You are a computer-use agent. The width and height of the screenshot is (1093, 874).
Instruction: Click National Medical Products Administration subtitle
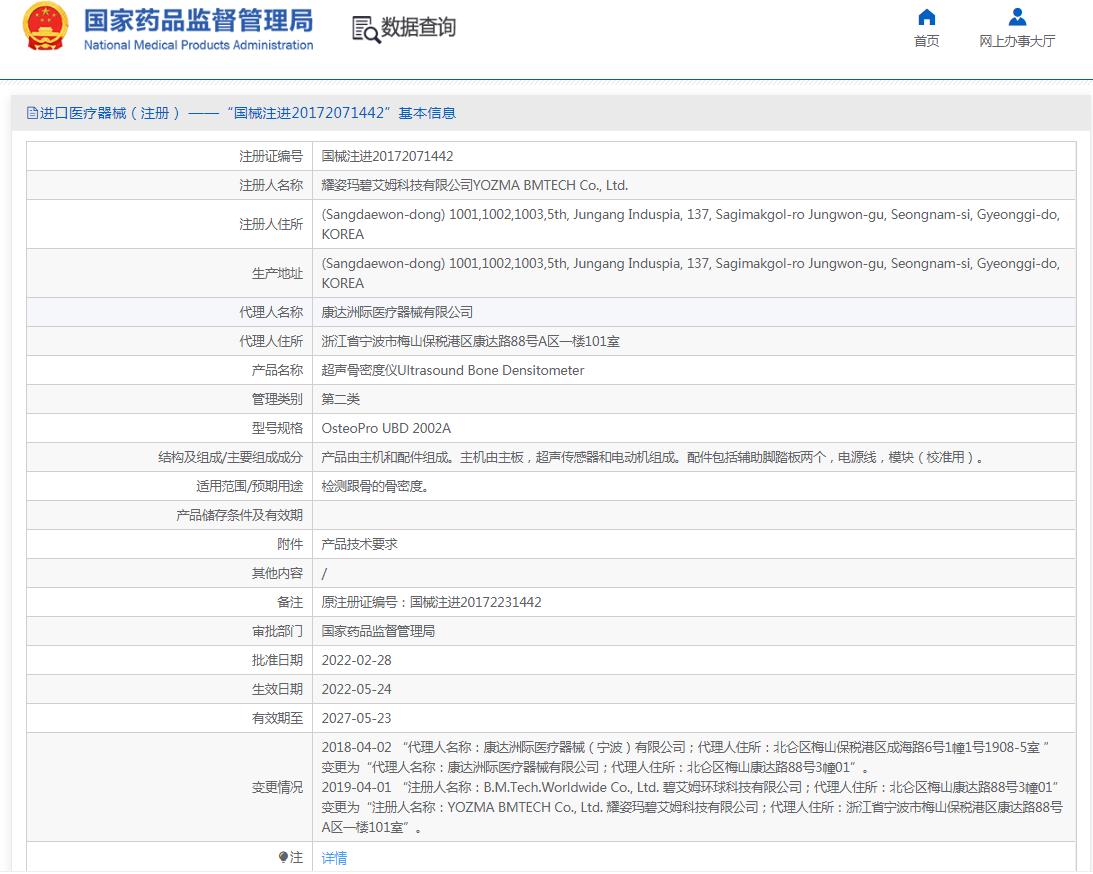[199, 45]
